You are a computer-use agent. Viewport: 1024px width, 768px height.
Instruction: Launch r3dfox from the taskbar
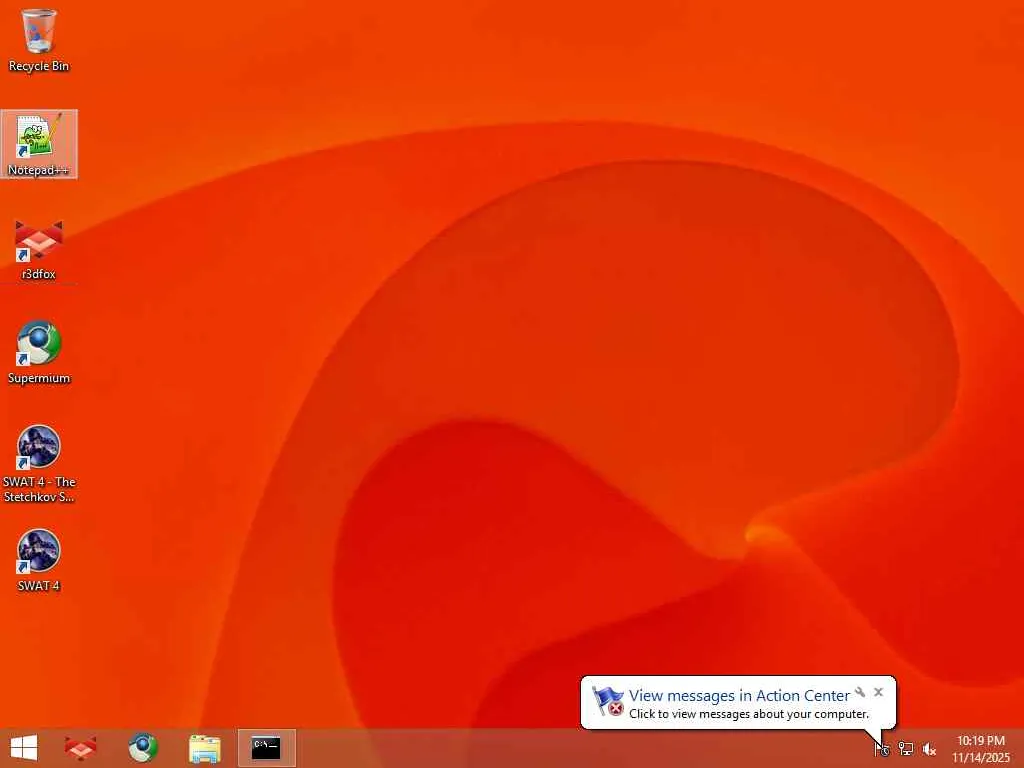click(81, 748)
